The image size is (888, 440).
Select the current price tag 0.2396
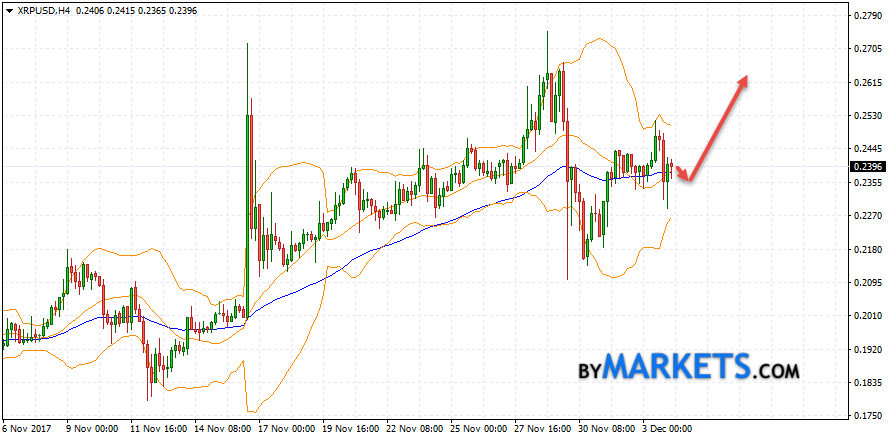866,166
